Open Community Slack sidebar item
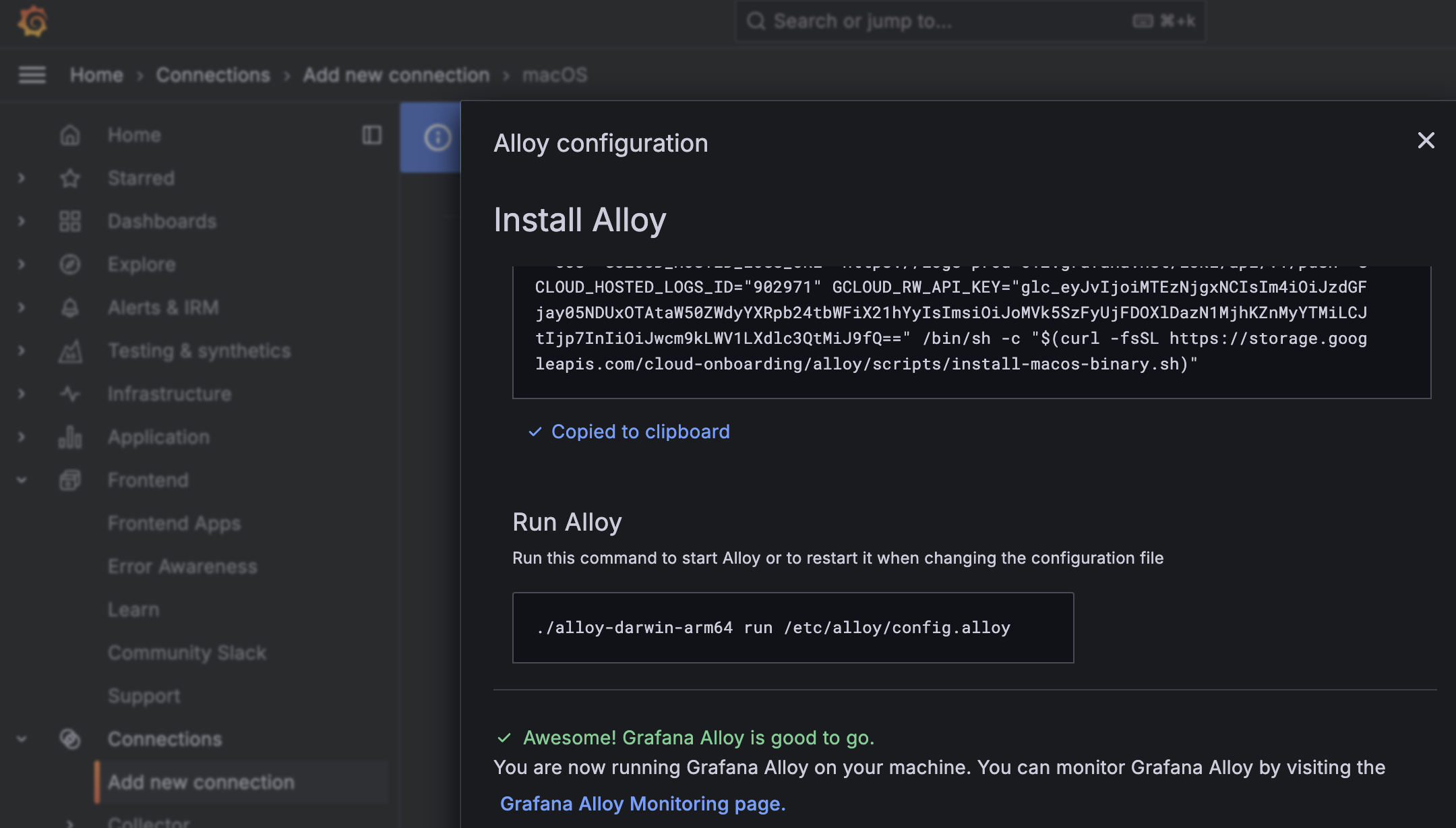This screenshot has height=828, width=1456. point(187,653)
